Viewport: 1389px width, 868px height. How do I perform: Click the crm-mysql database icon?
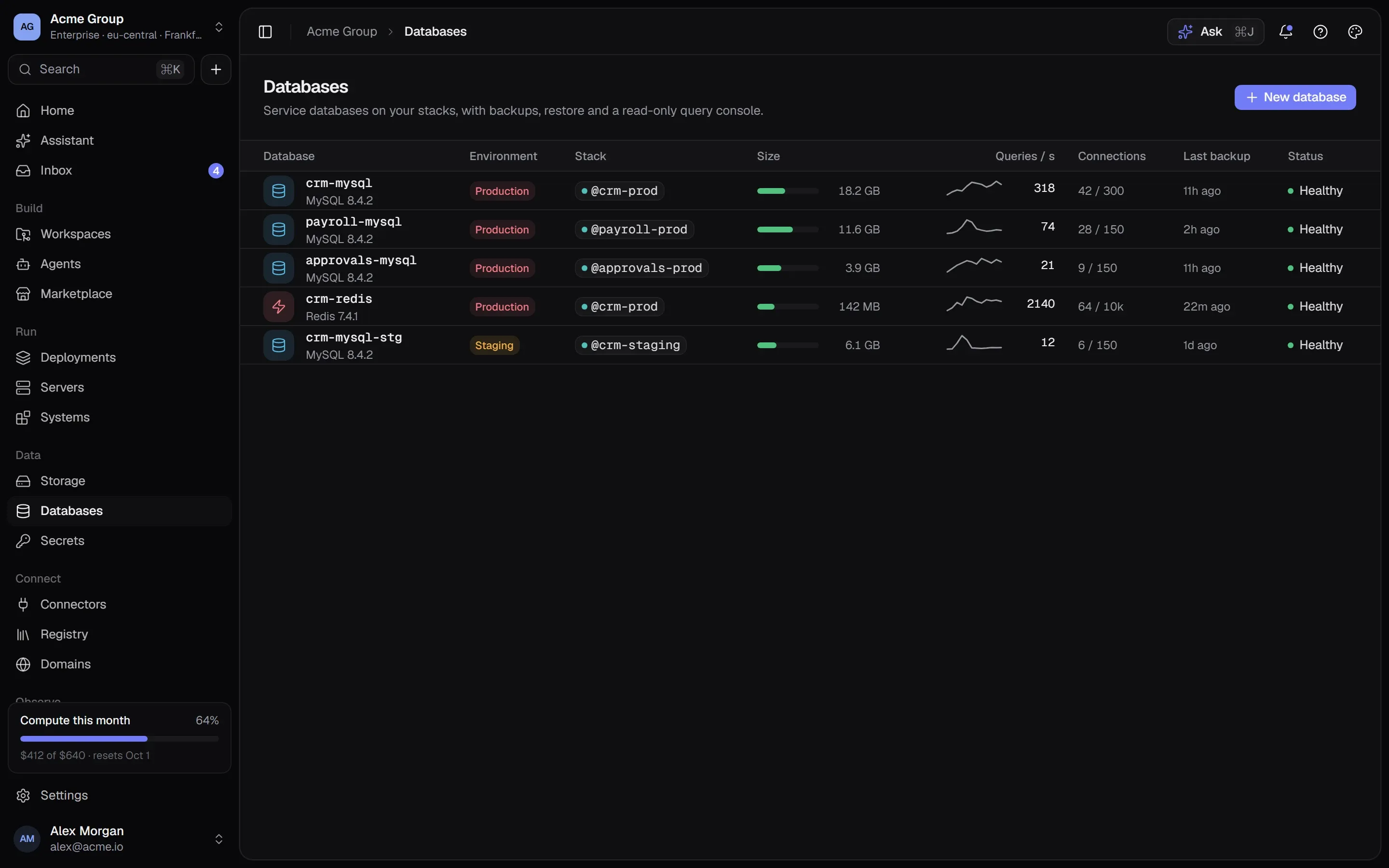point(278,190)
